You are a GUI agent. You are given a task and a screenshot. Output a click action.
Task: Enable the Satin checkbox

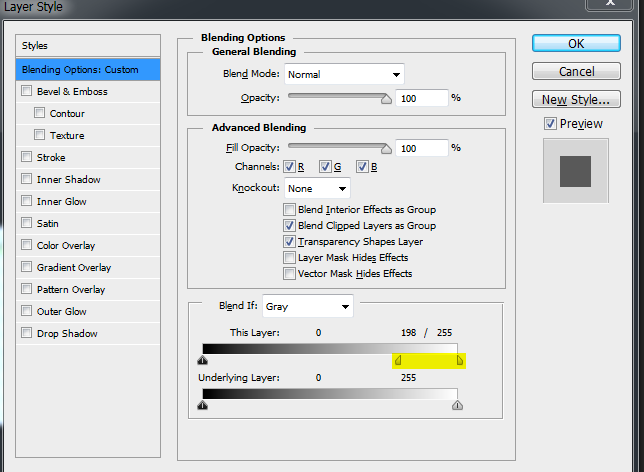pyautogui.click(x=27, y=223)
